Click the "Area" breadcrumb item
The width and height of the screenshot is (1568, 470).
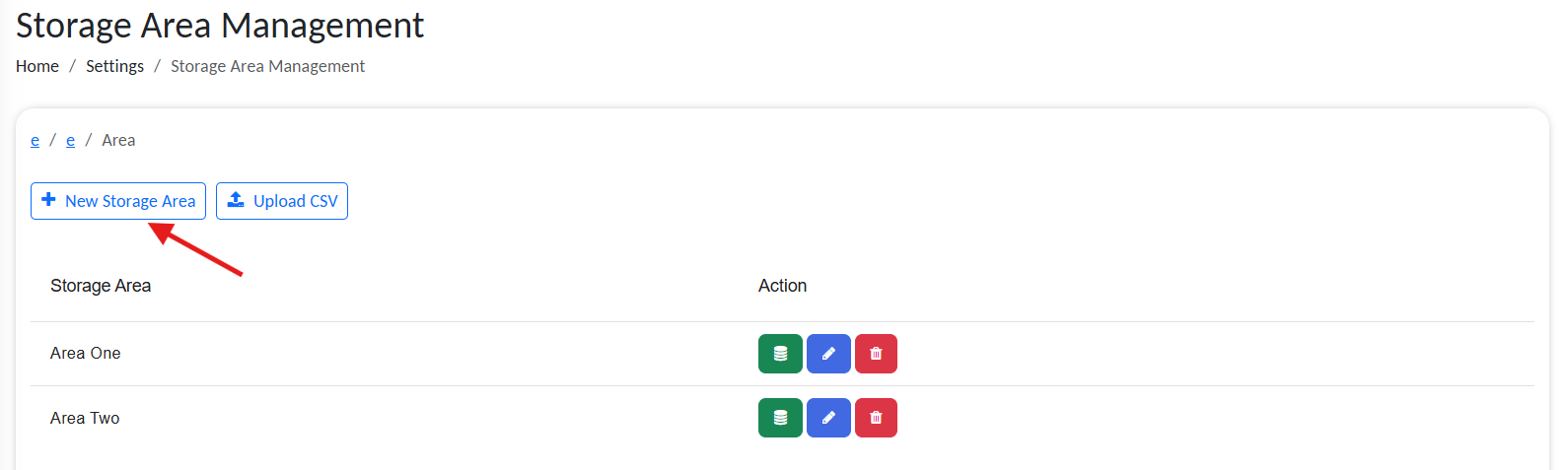pyautogui.click(x=118, y=141)
